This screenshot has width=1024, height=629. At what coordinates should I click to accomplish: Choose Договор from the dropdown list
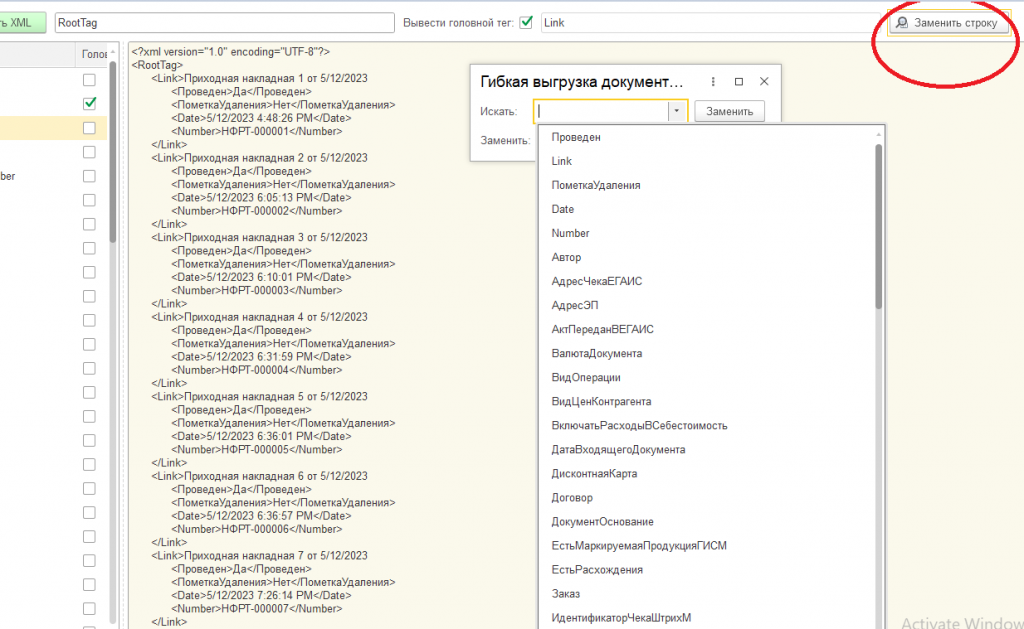click(x=572, y=497)
